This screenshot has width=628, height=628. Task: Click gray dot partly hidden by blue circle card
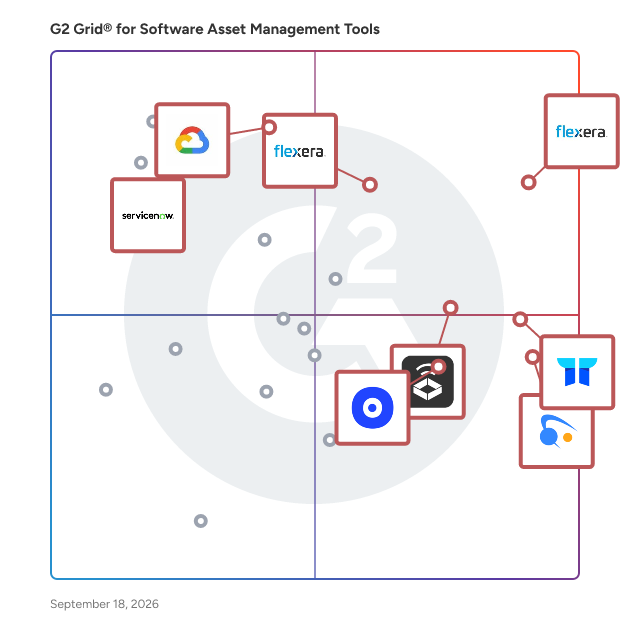click(329, 440)
